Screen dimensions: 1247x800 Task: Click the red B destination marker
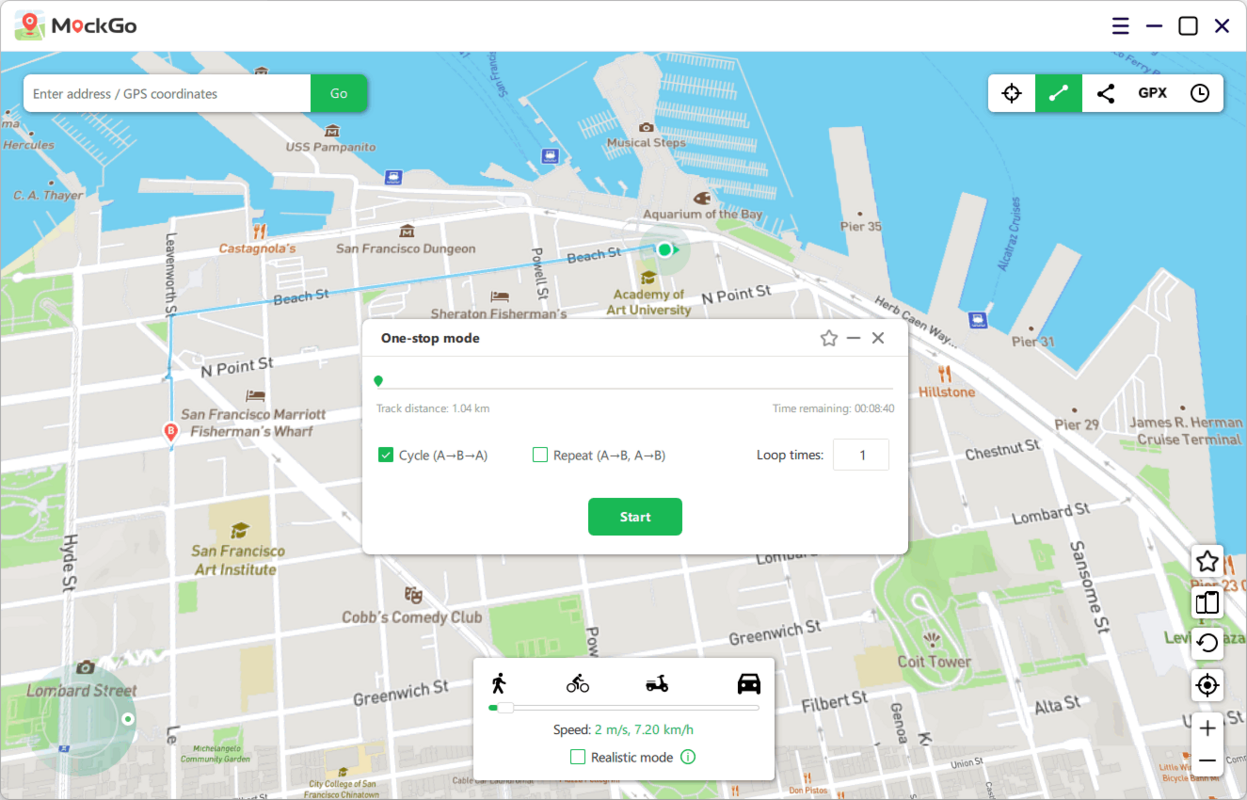coord(171,432)
